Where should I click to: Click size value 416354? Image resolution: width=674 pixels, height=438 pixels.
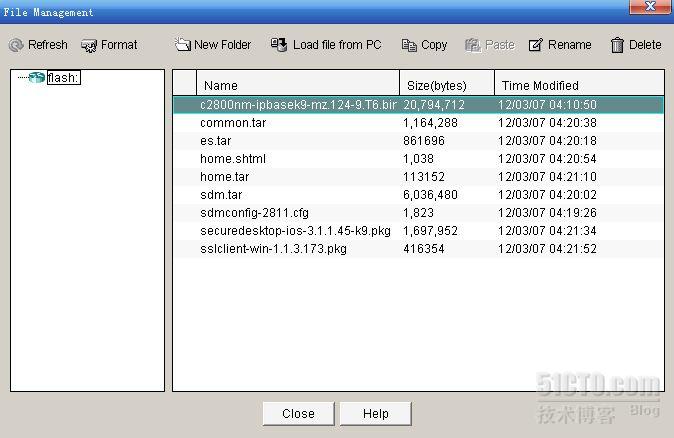tap(423, 249)
